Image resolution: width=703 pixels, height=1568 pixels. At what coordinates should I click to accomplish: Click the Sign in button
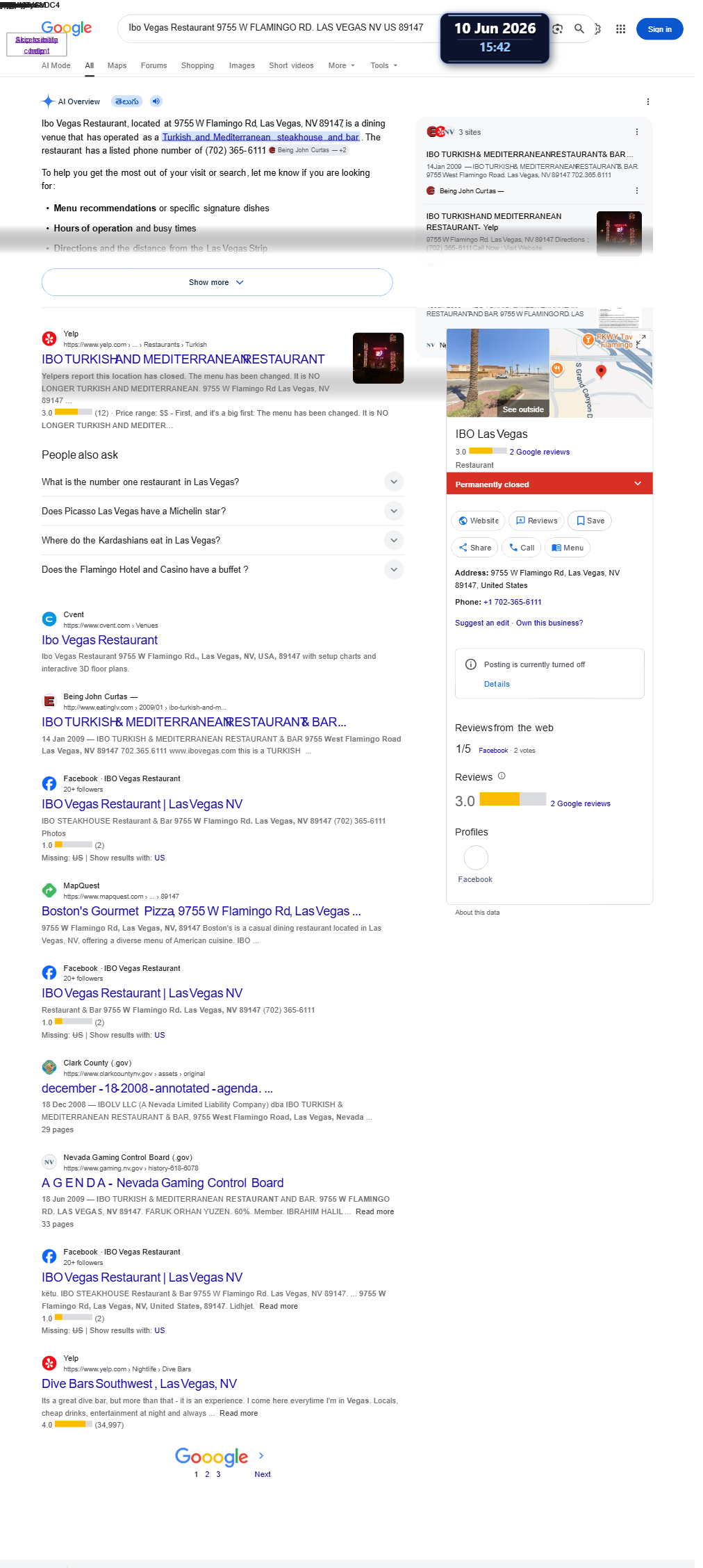pos(659,29)
